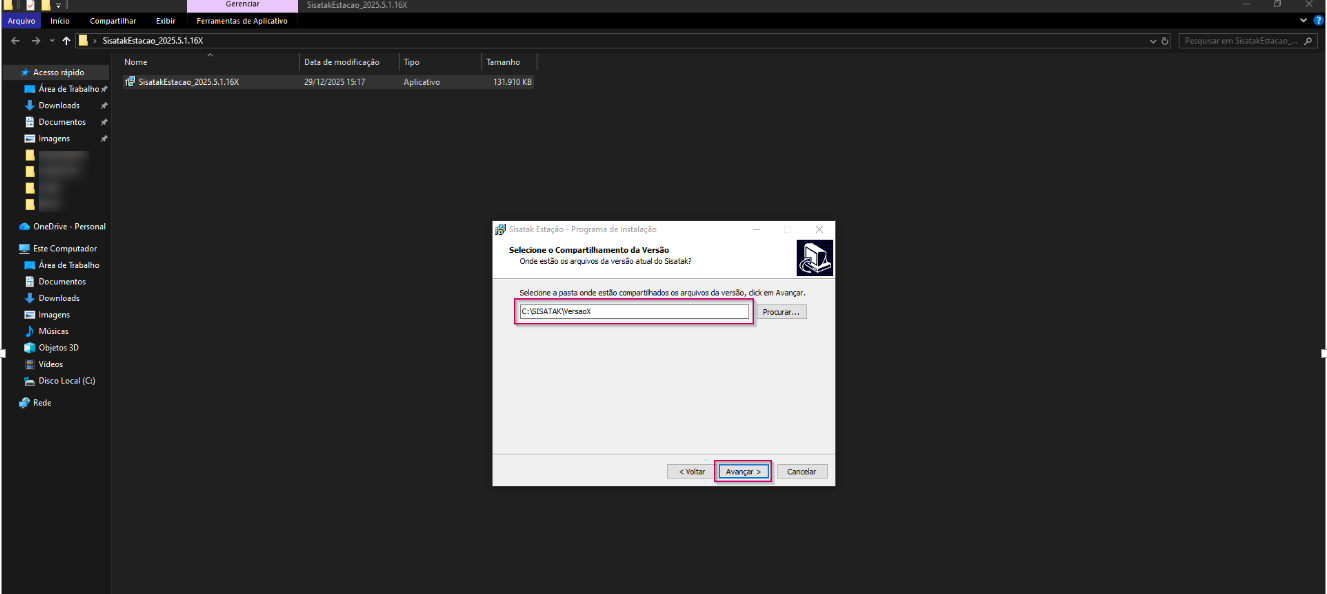1327x594 pixels.
Task: Select Acesso rápido in navigation pane
Action: point(58,72)
